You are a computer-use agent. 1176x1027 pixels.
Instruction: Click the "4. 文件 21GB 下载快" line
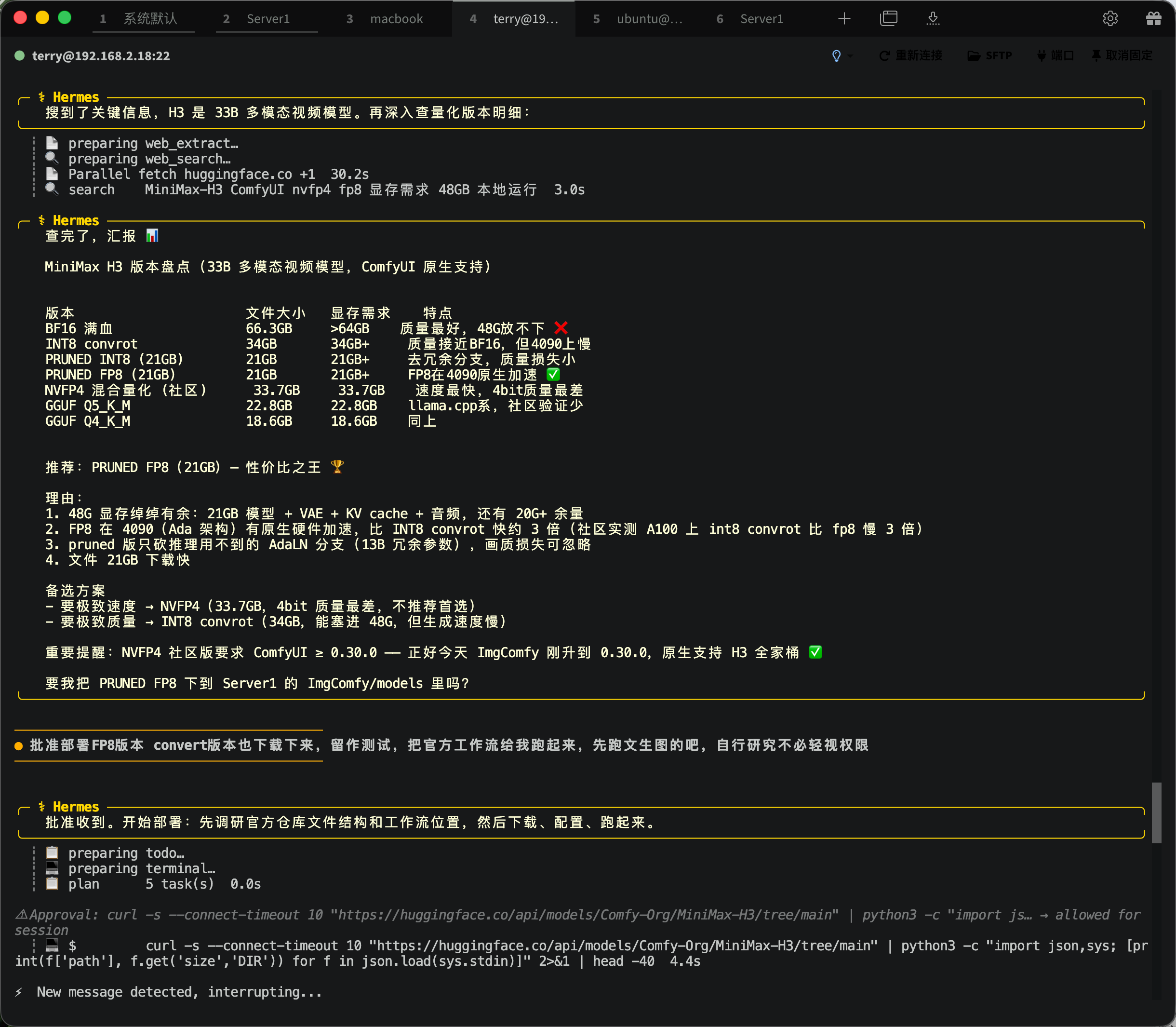tap(118, 560)
